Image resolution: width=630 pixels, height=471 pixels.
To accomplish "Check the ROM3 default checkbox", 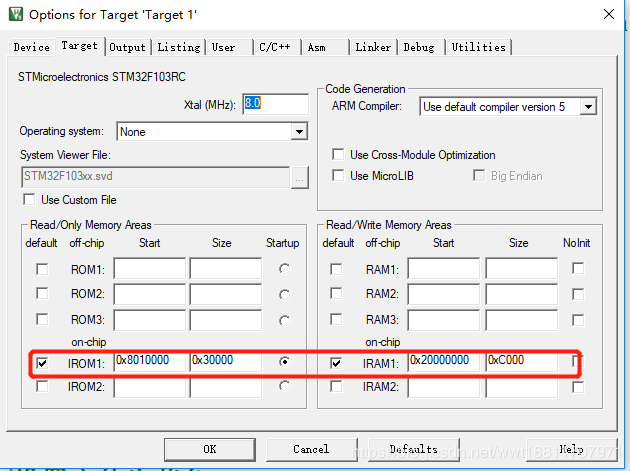I will coord(42,319).
